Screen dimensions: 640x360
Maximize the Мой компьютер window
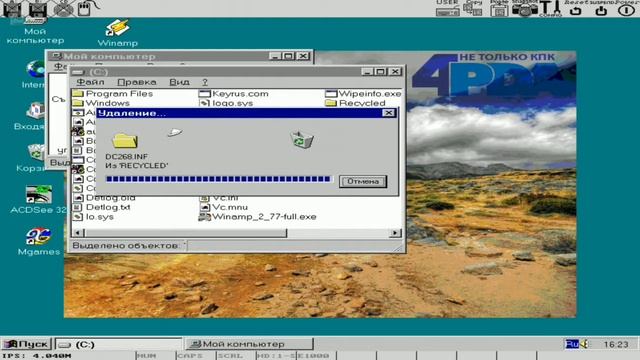[288, 56]
